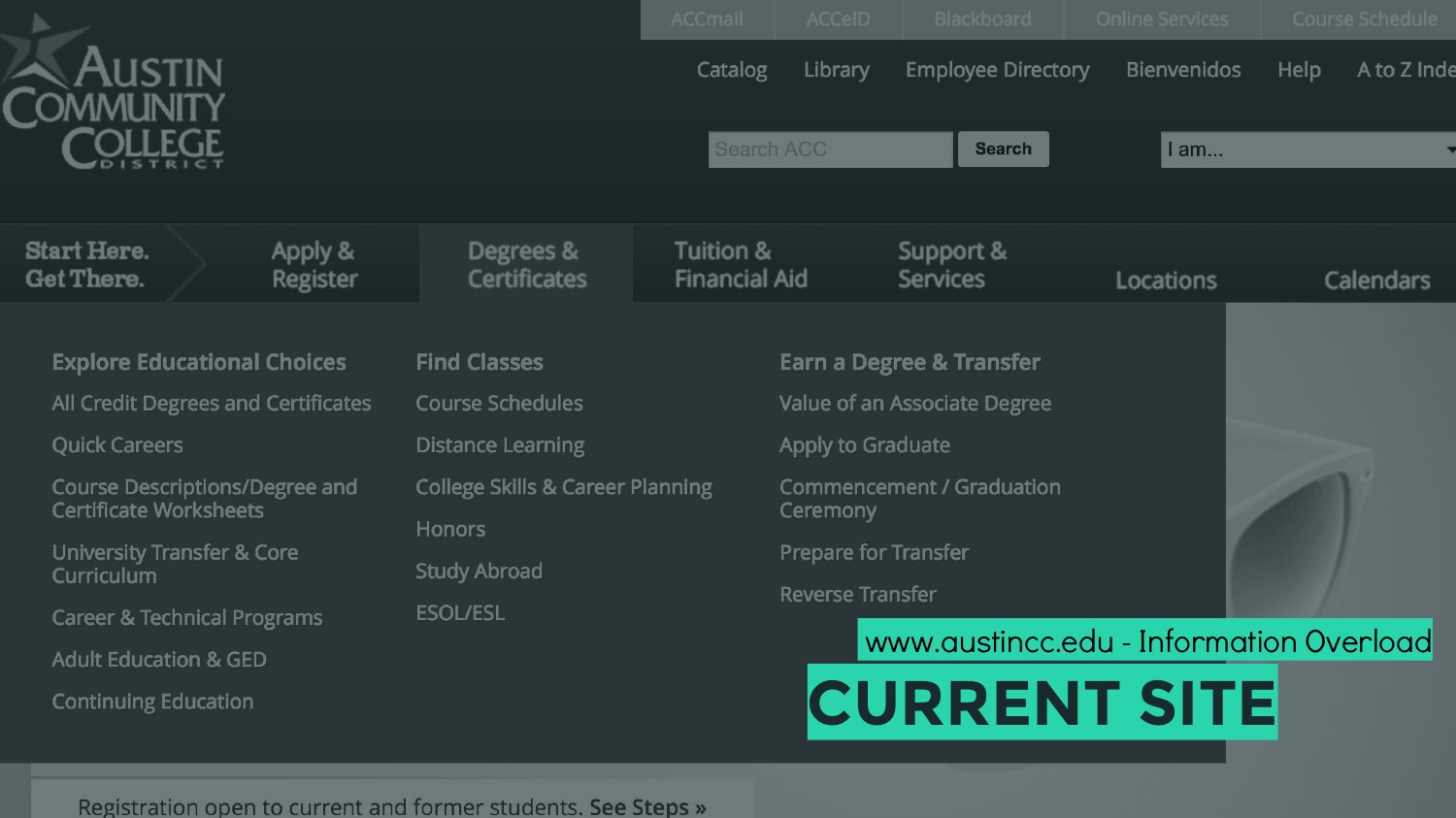Open Prepare for Transfer link

pyautogui.click(x=874, y=552)
